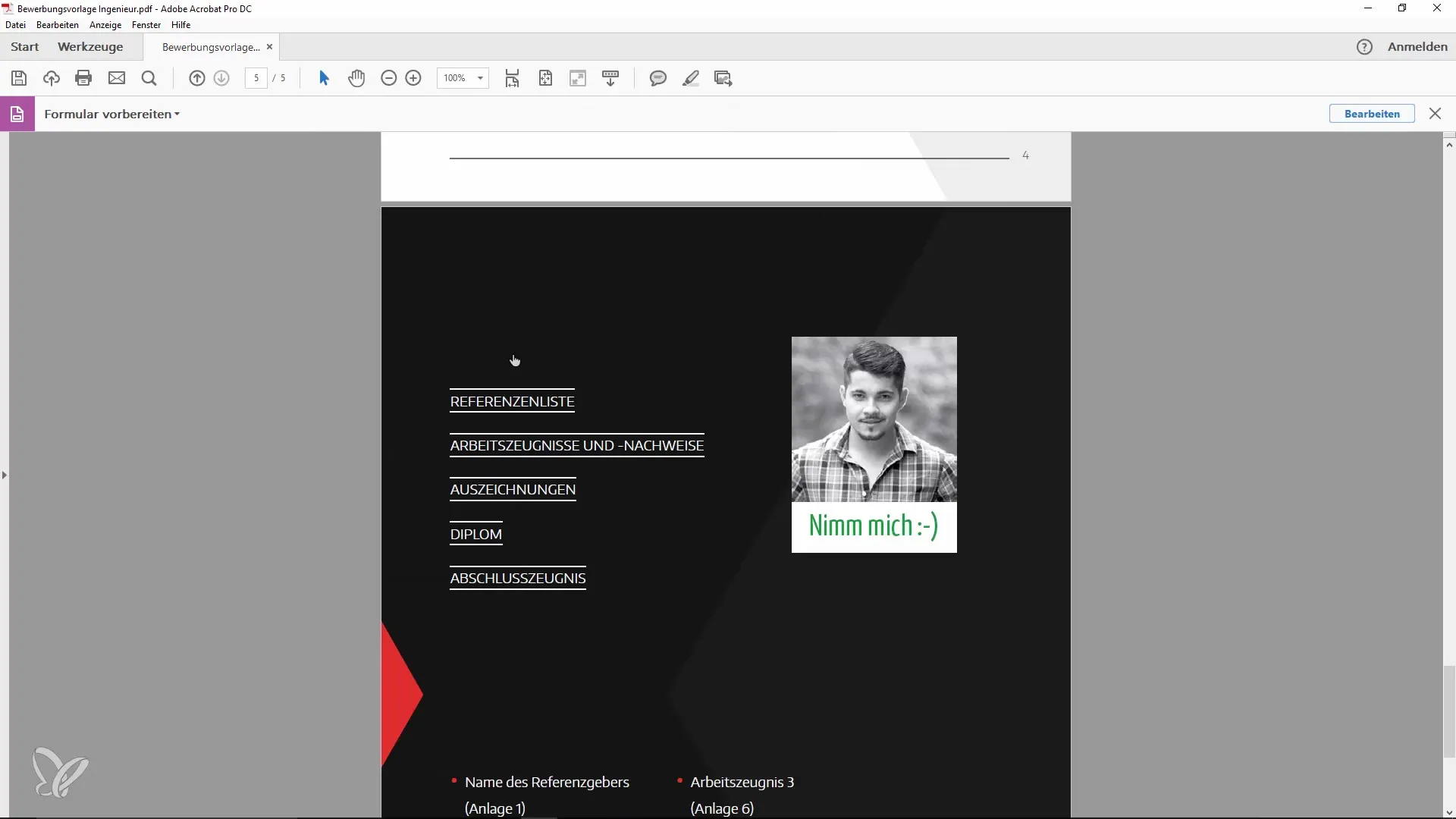Click Anmelden to sign in
This screenshot has height=819, width=1456.
pos(1417,47)
